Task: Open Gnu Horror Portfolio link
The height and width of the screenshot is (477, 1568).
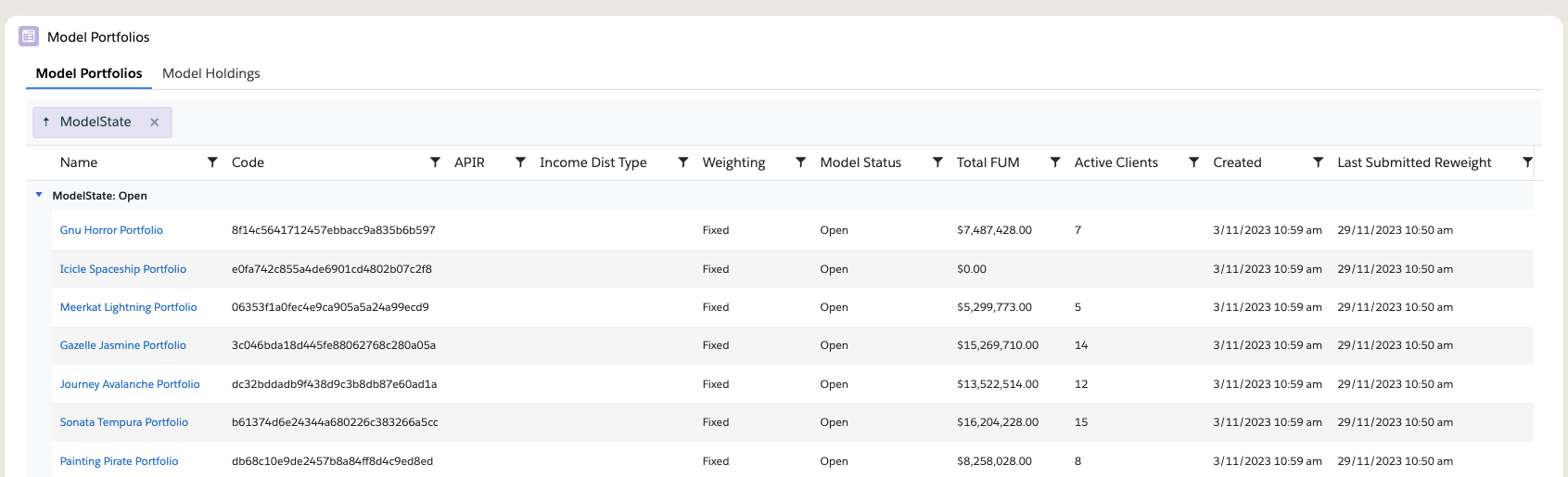Action: [x=111, y=230]
